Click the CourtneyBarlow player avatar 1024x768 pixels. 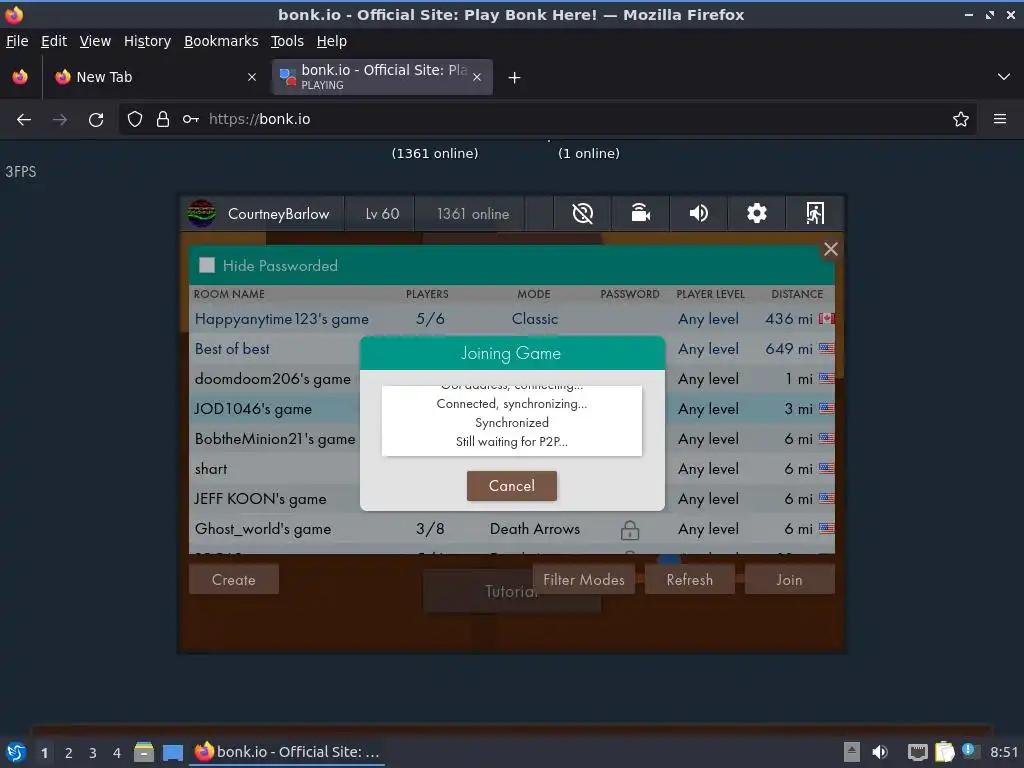click(x=202, y=214)
